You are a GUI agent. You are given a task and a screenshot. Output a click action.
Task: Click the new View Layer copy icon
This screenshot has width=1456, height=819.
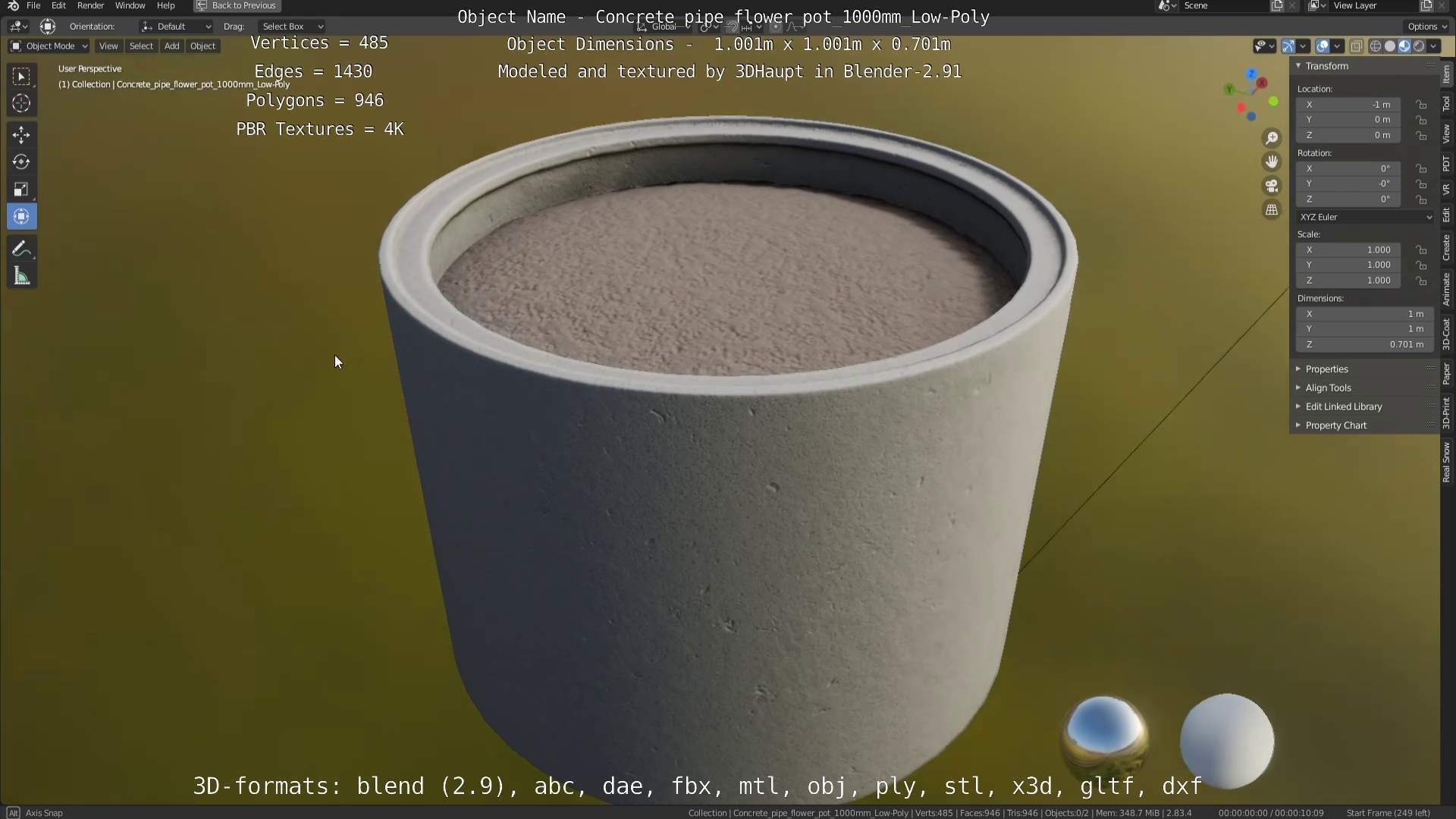[1426, 5]
